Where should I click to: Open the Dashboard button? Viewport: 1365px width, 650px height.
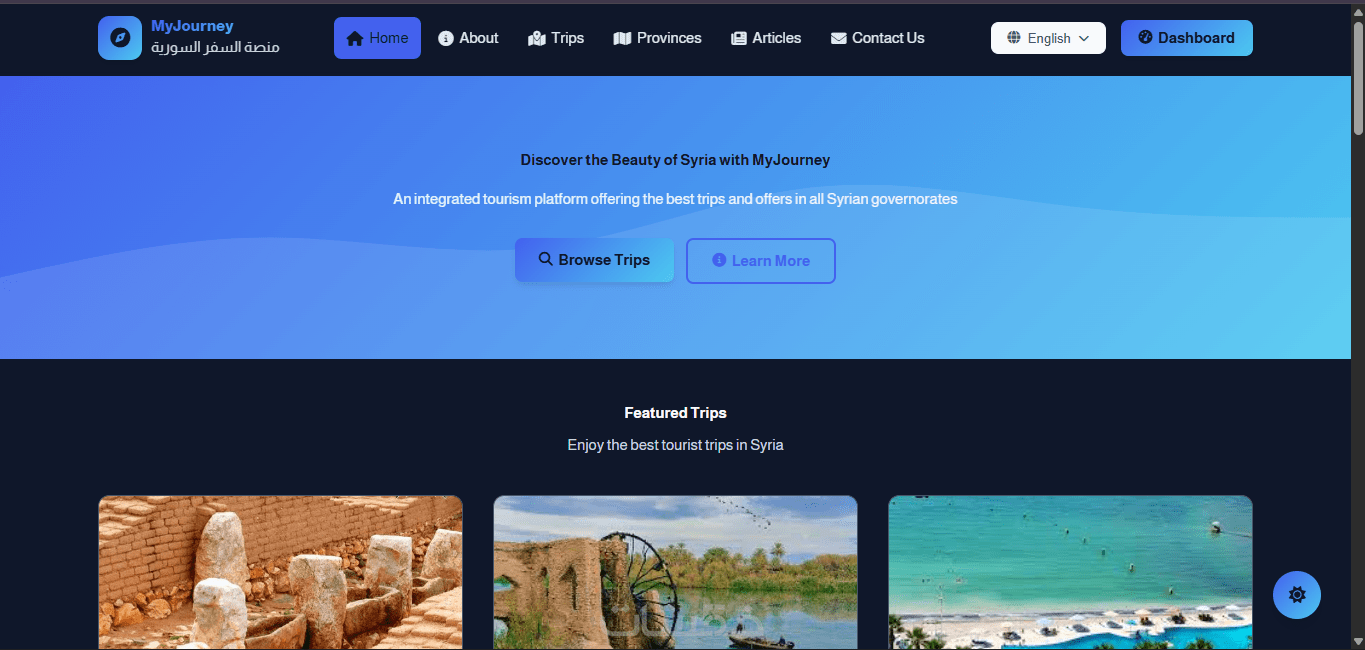coord(1187,38)
